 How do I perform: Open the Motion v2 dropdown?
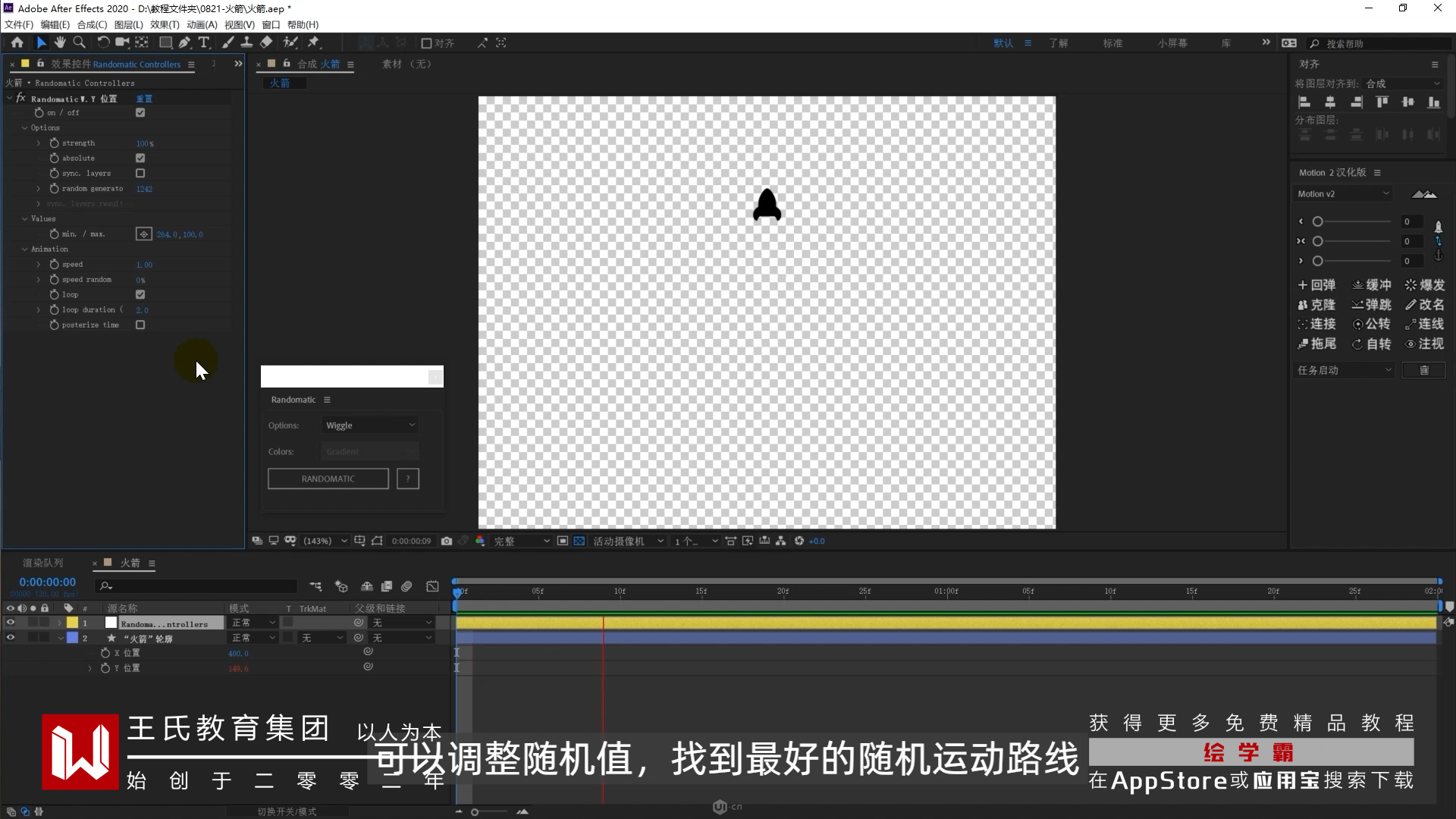(1343, 194)
